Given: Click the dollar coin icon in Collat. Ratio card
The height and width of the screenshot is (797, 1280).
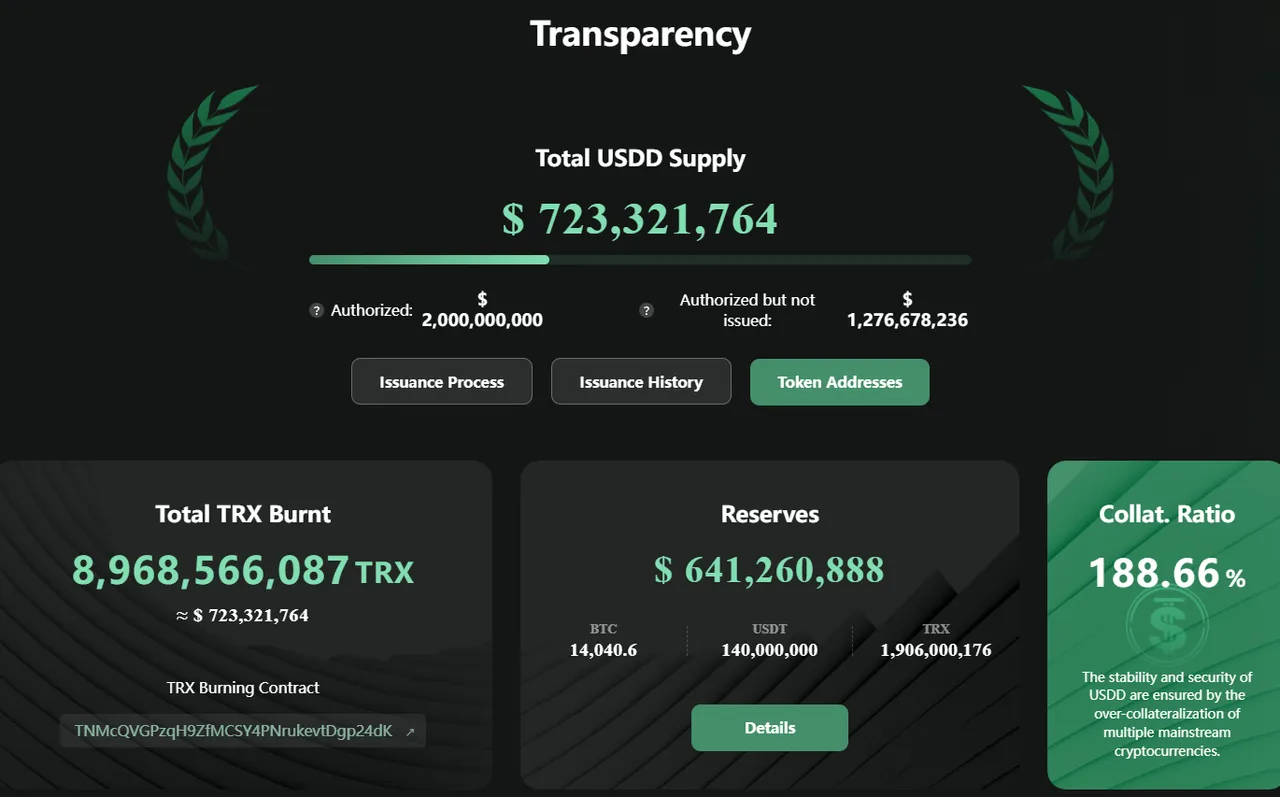Looking at the screenshot, I should click(1166, 627).
